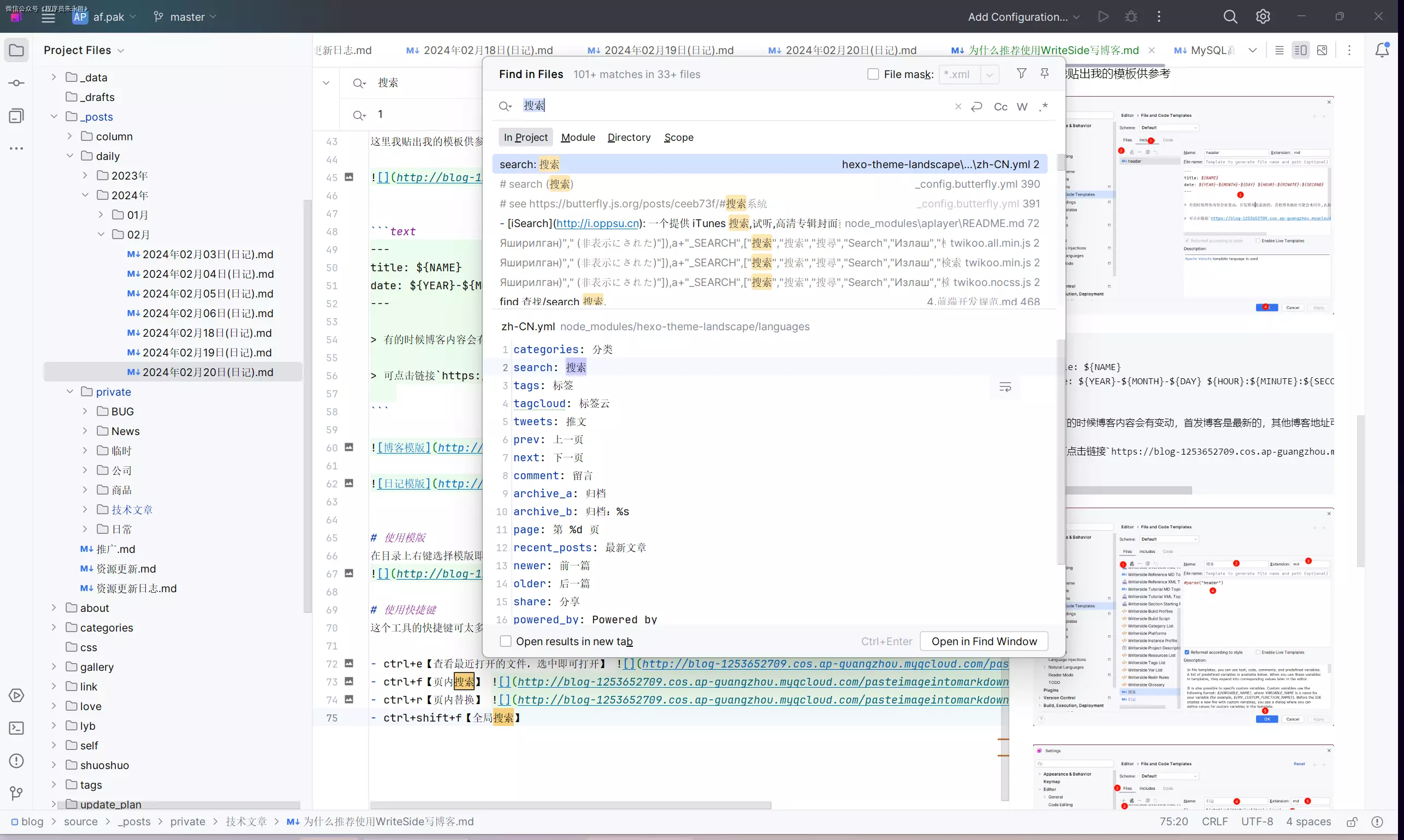
Task: Check Open results in new tab
Action: (505, 641)
